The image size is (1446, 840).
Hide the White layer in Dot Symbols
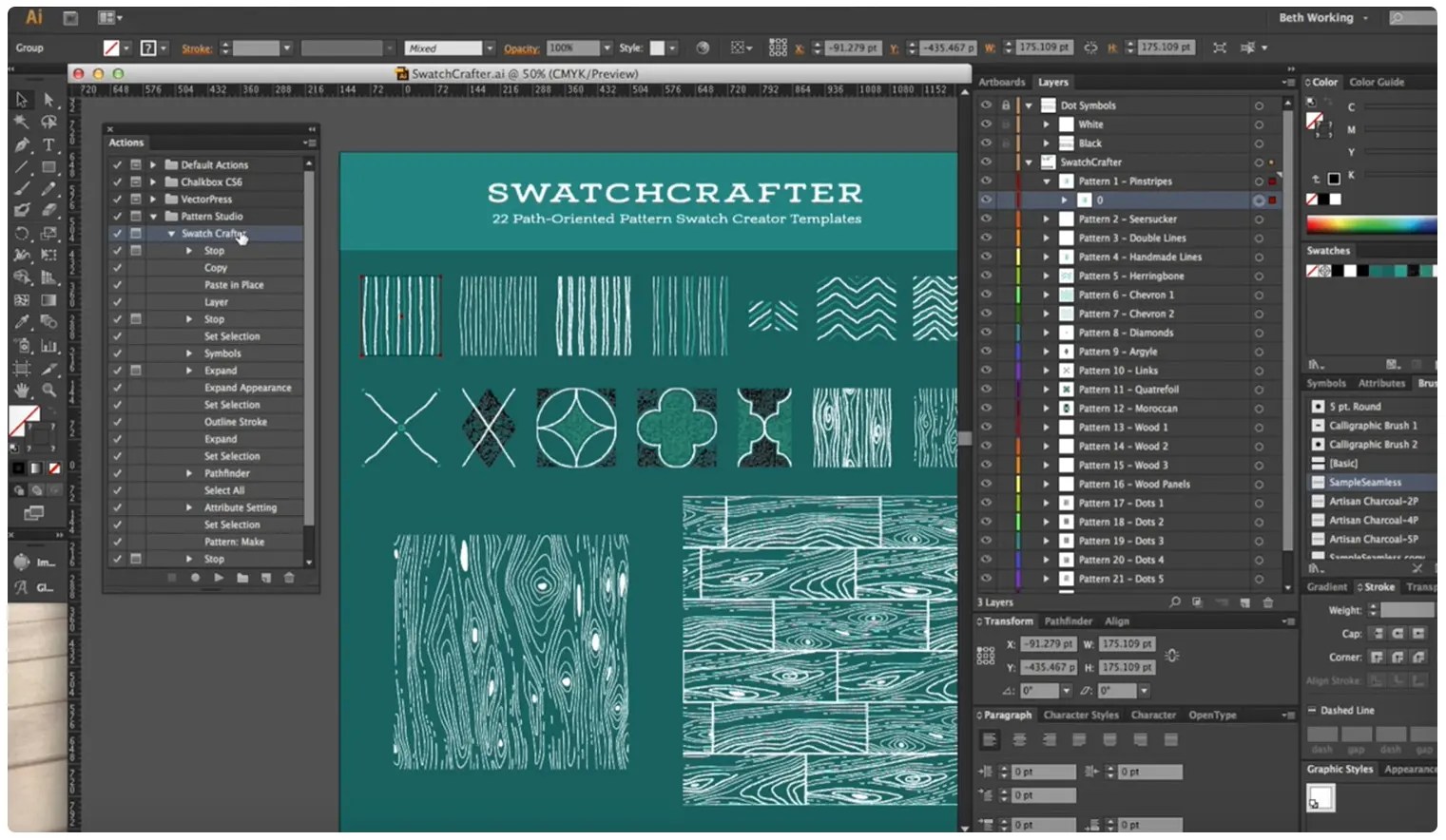[986, 124]
